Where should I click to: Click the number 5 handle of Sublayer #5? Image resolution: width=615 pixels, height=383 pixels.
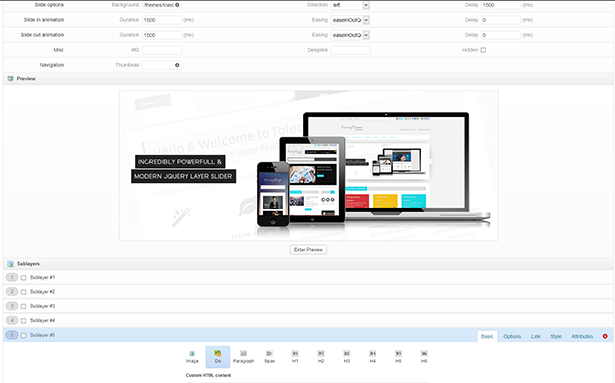[12, 335]
